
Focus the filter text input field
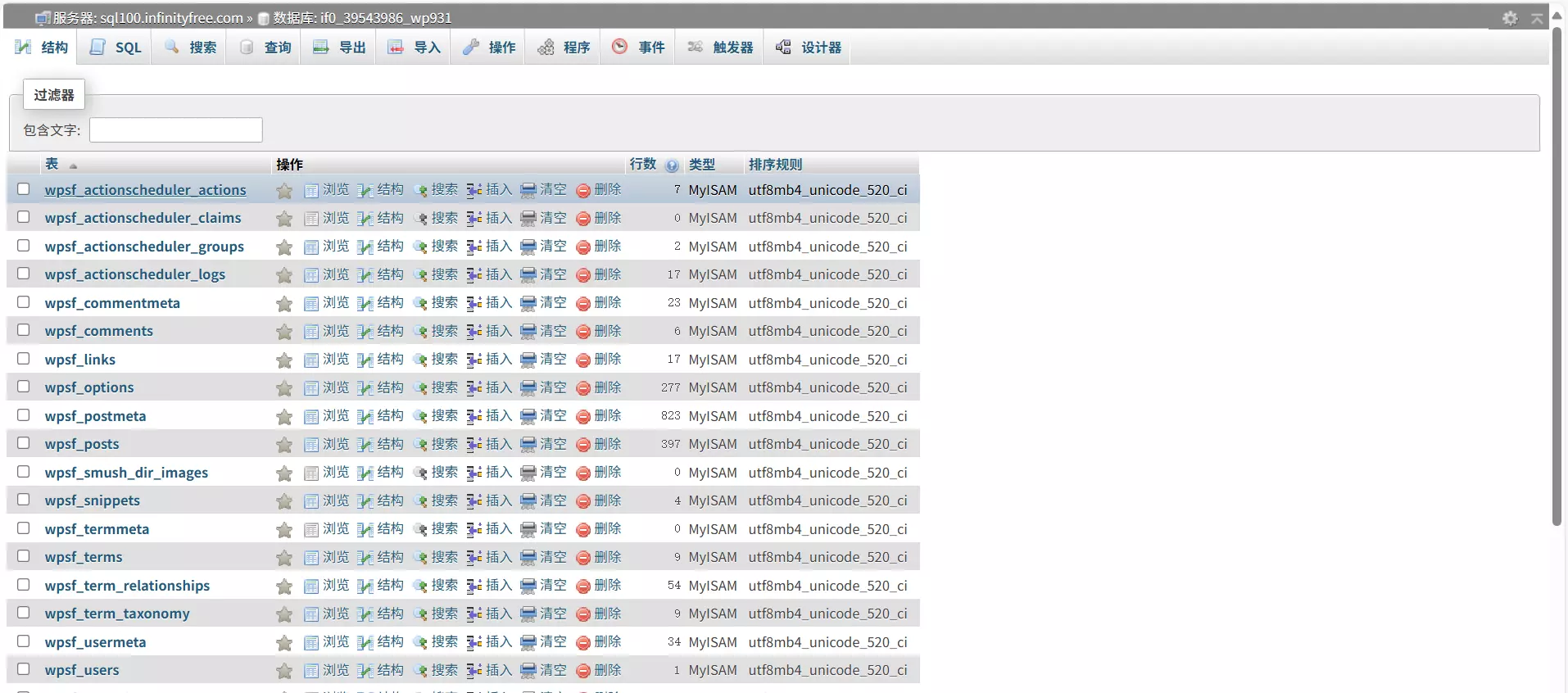tap(175, 130)
